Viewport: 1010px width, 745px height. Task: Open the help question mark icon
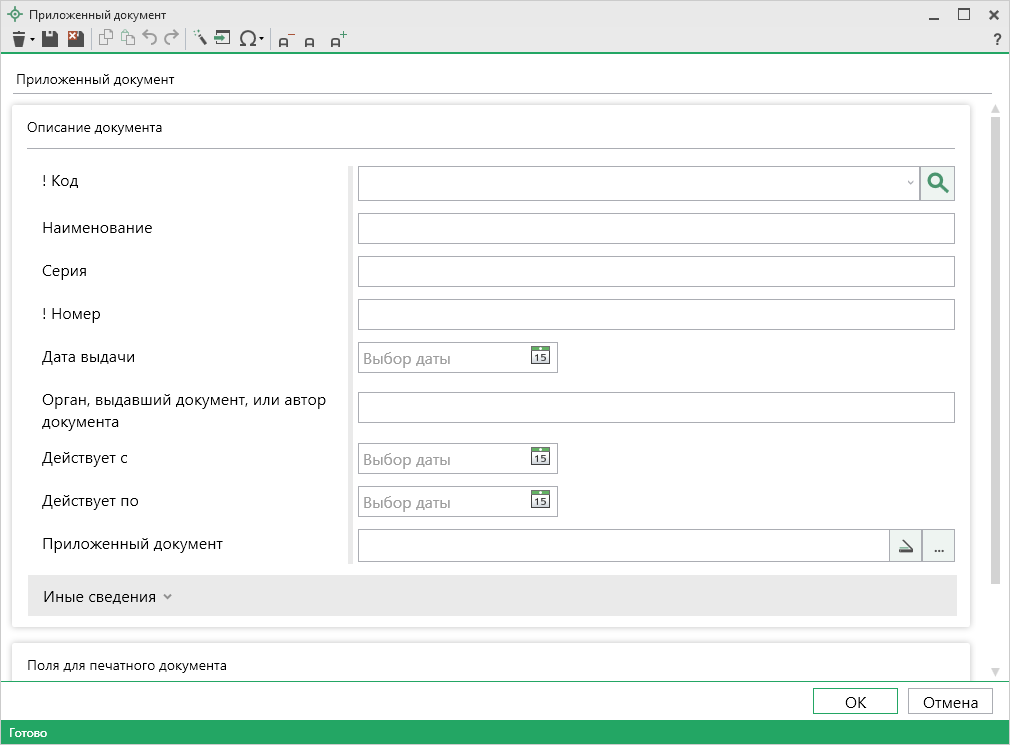point(996,40)
